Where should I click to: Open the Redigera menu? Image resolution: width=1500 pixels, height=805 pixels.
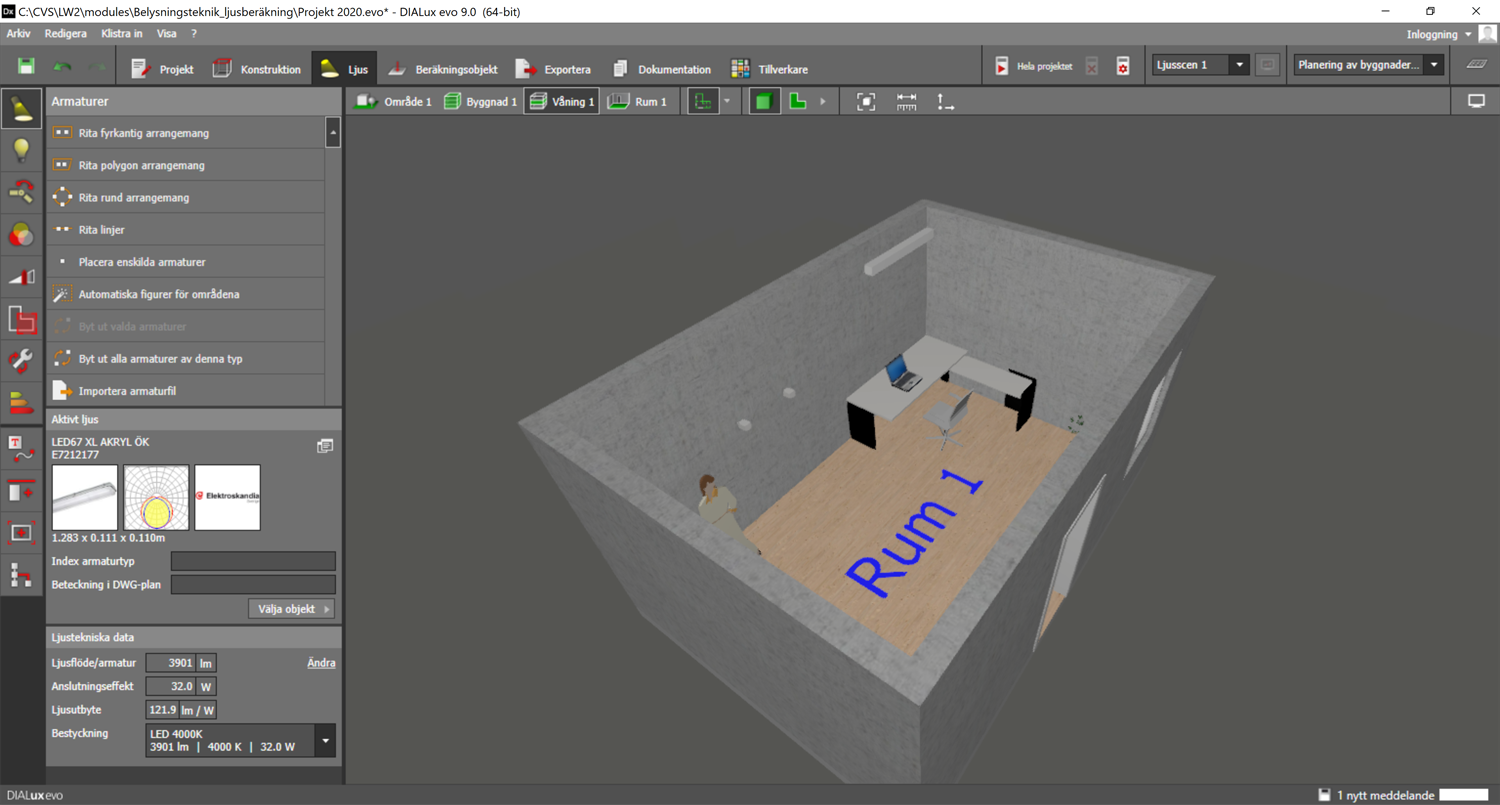(x=65, y=34)
